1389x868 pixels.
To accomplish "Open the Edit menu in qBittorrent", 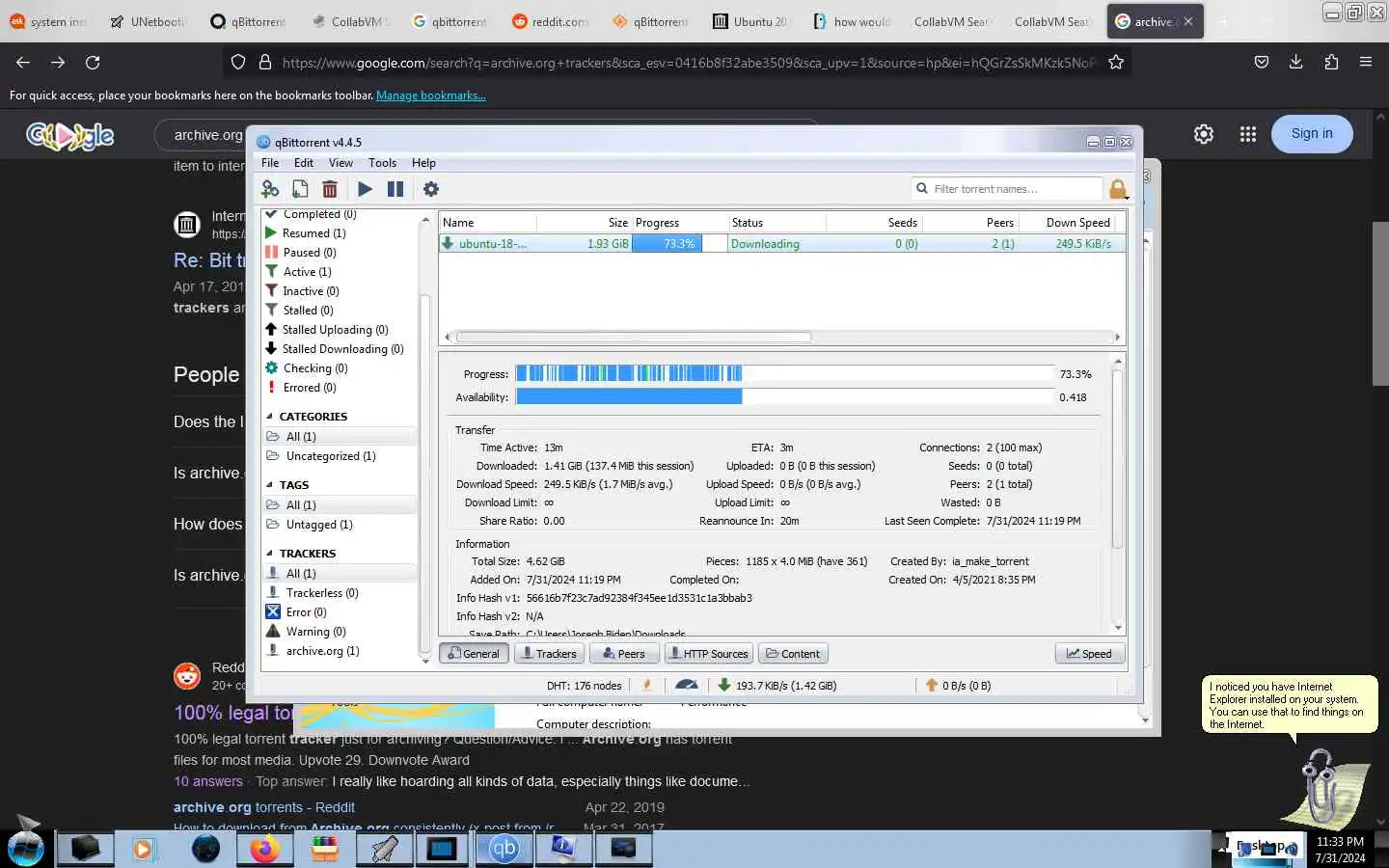I will (304, 163).
